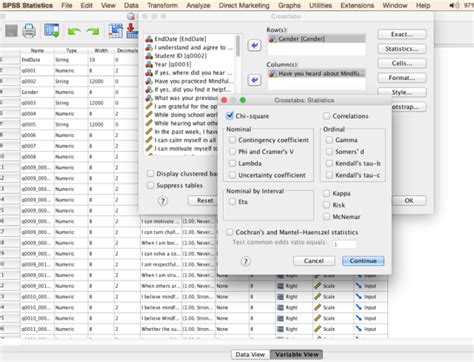Check Cochran's and Mantel-Haenszel statistics
The height and width of the screenshot is (362, 474).
tap(230, 232)
